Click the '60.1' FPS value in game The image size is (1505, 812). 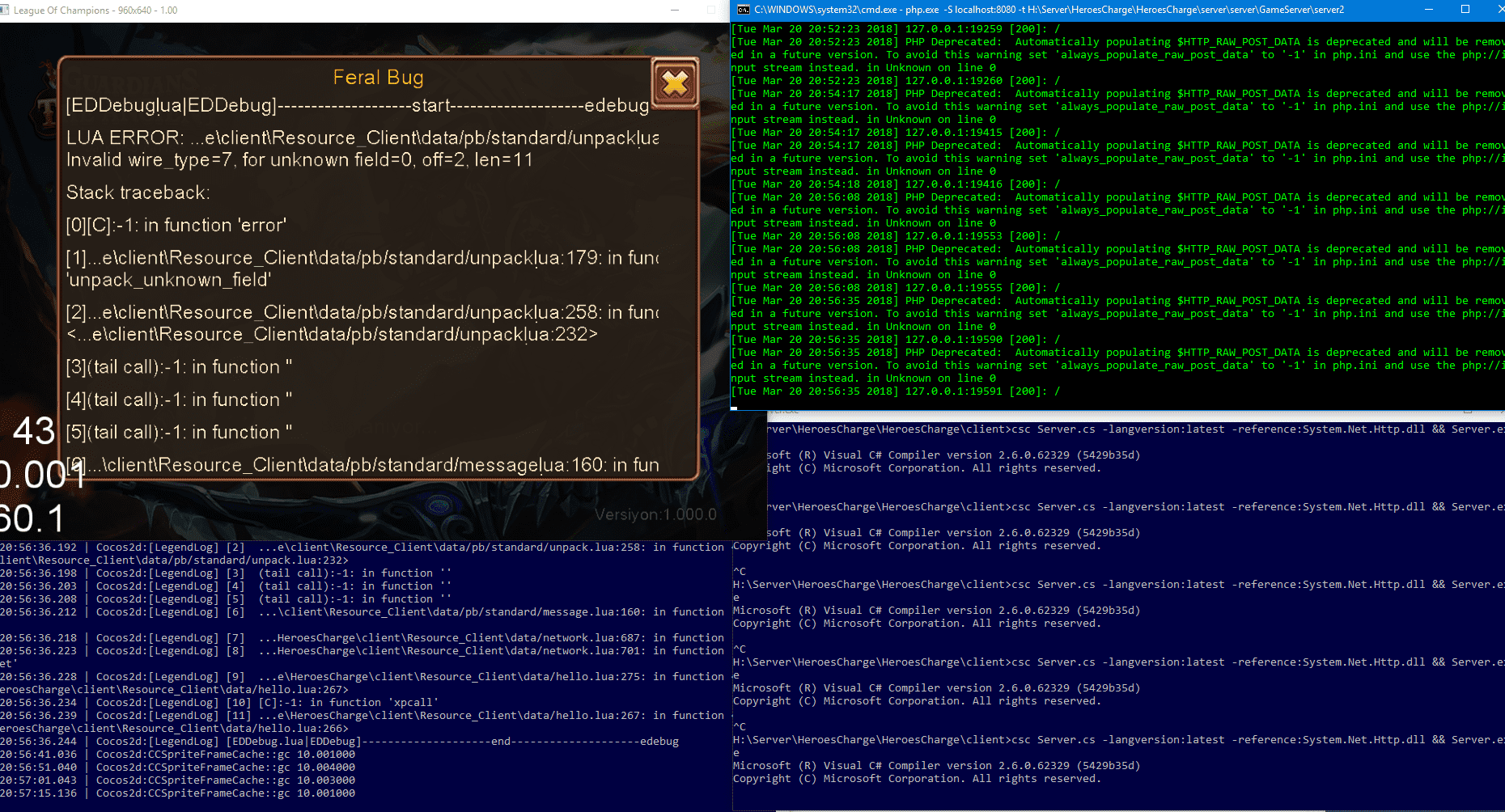tap(32, 518)
